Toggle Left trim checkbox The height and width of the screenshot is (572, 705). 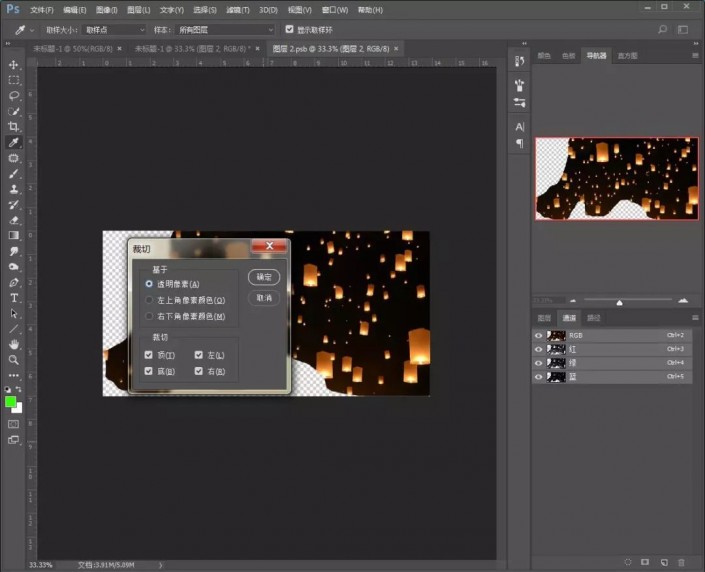(x=199, y=355)
